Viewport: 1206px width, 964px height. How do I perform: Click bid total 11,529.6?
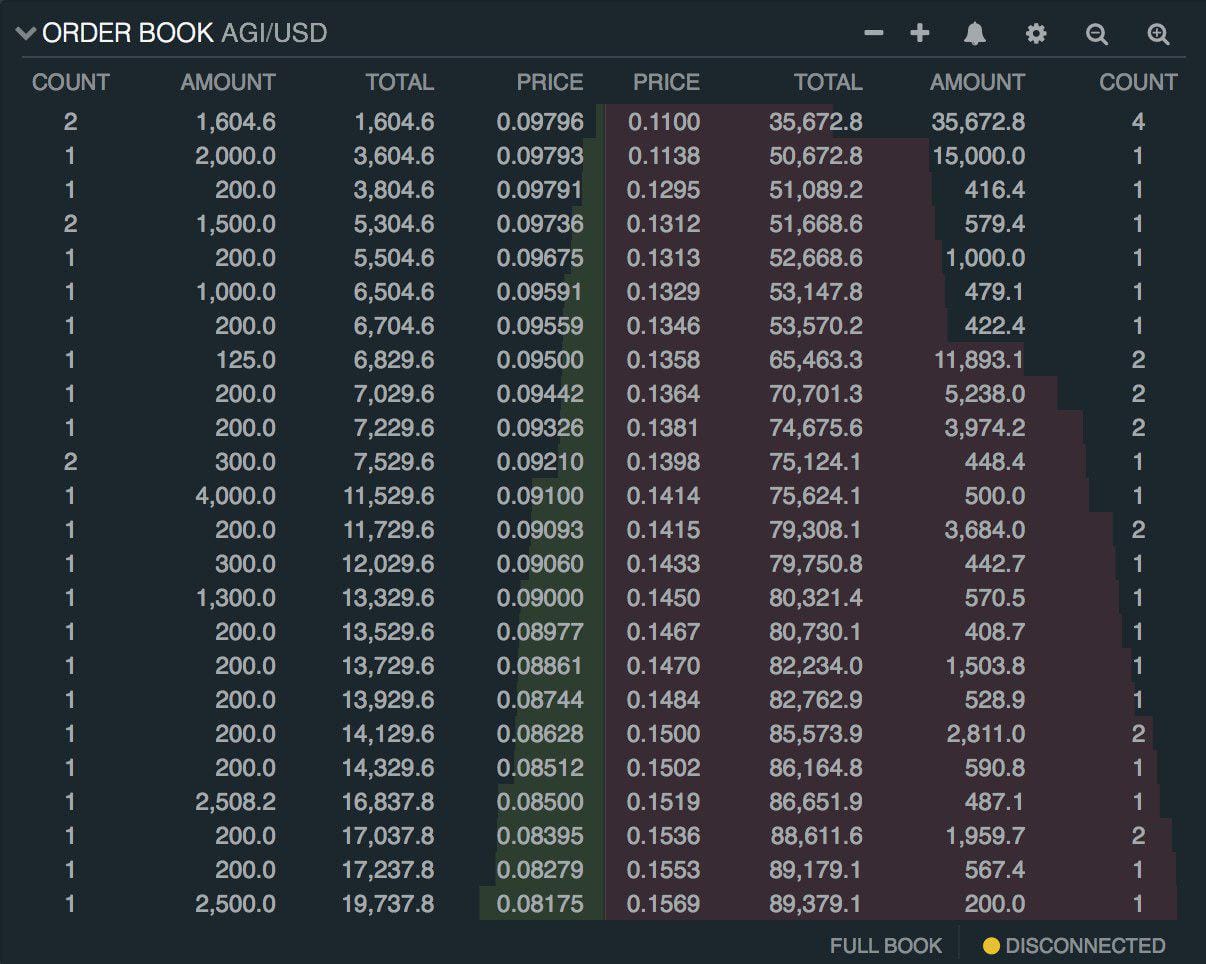pos(388,496)
